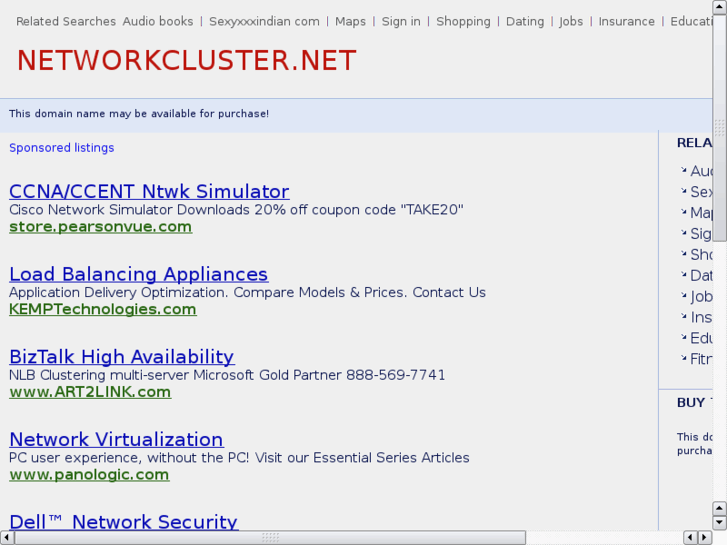Click the horizontal scroll right arrow near corner
Image resolution: width=727 pixels, height=545 pixels.
pos(705,538)
